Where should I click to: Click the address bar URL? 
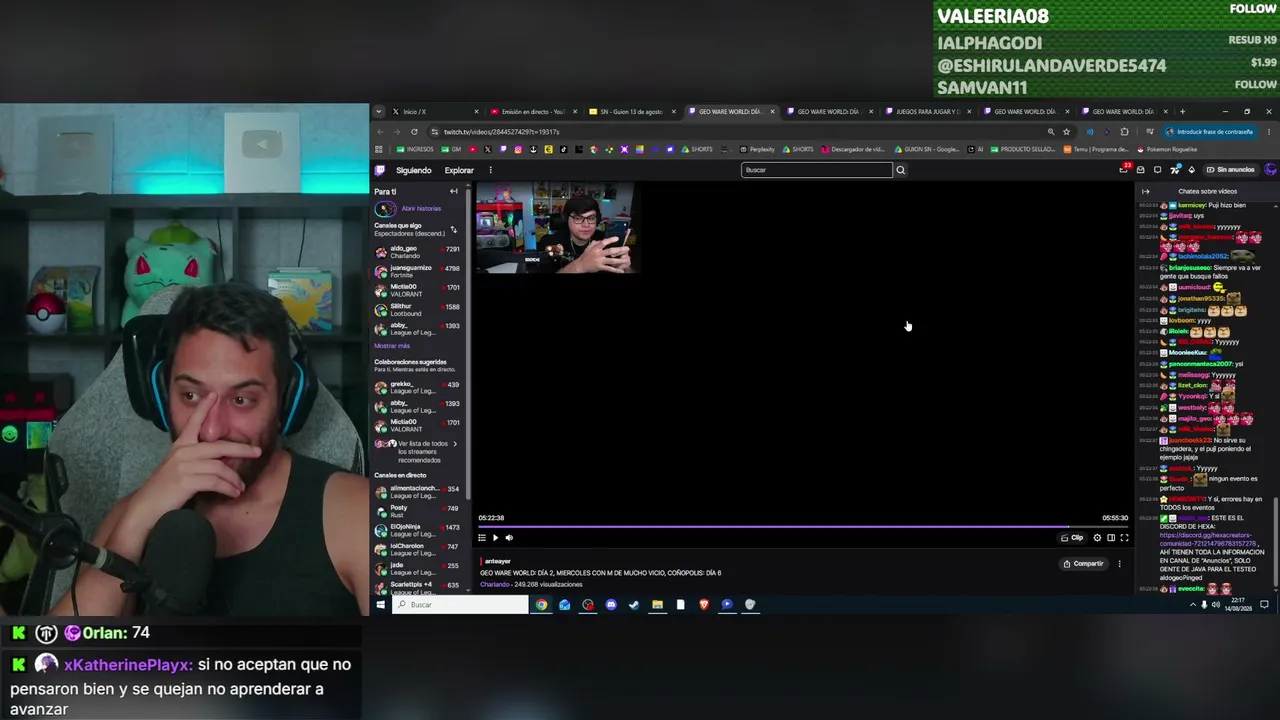click(x=501, y=132)
